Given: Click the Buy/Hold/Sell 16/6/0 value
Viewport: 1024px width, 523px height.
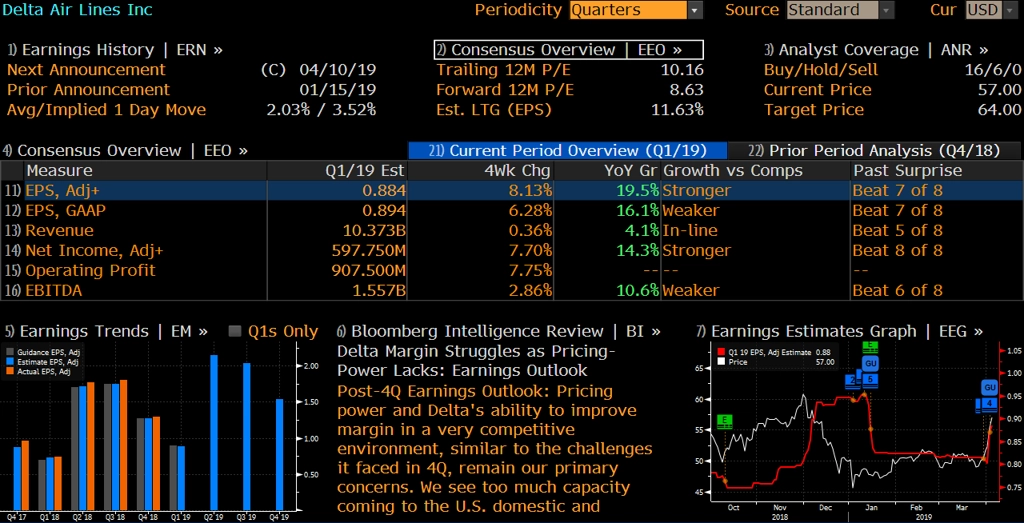Looking at the screenshot, I should point(991,70).
